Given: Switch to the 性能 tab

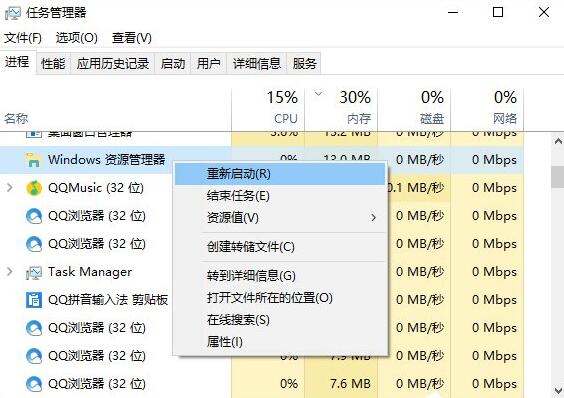Looking at the screenshot, I should tap(53, 64).
